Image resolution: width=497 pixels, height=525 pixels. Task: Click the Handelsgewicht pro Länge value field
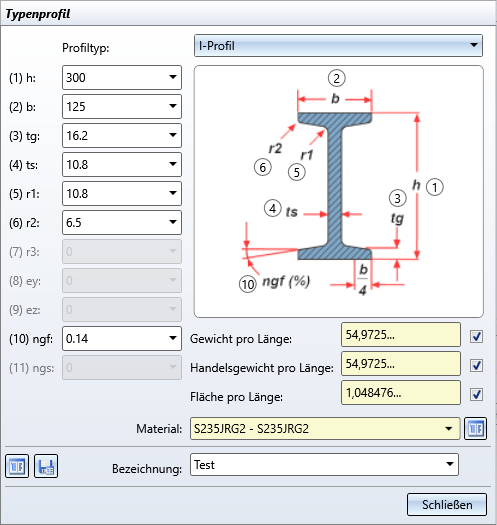click(401, 364)
